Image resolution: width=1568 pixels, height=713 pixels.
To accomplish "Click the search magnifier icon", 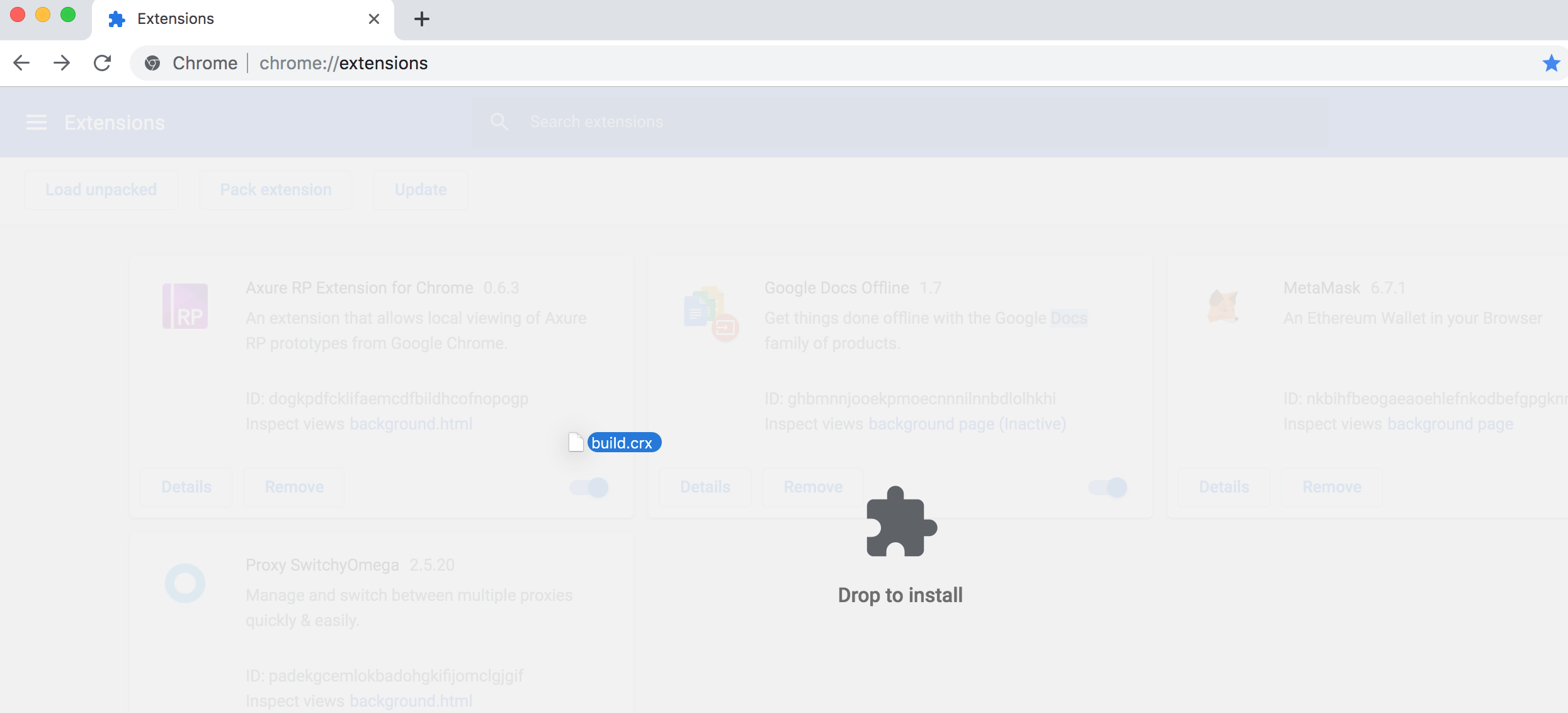I will 499,122.
